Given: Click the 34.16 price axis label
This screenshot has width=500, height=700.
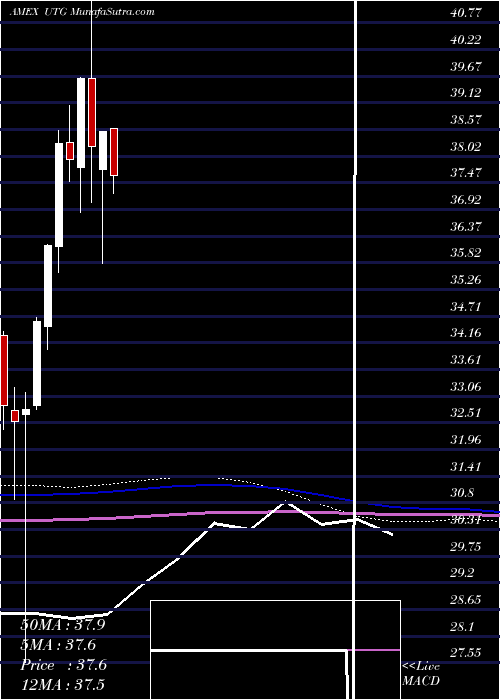Looking at the screenshot, I should [466, 333].
